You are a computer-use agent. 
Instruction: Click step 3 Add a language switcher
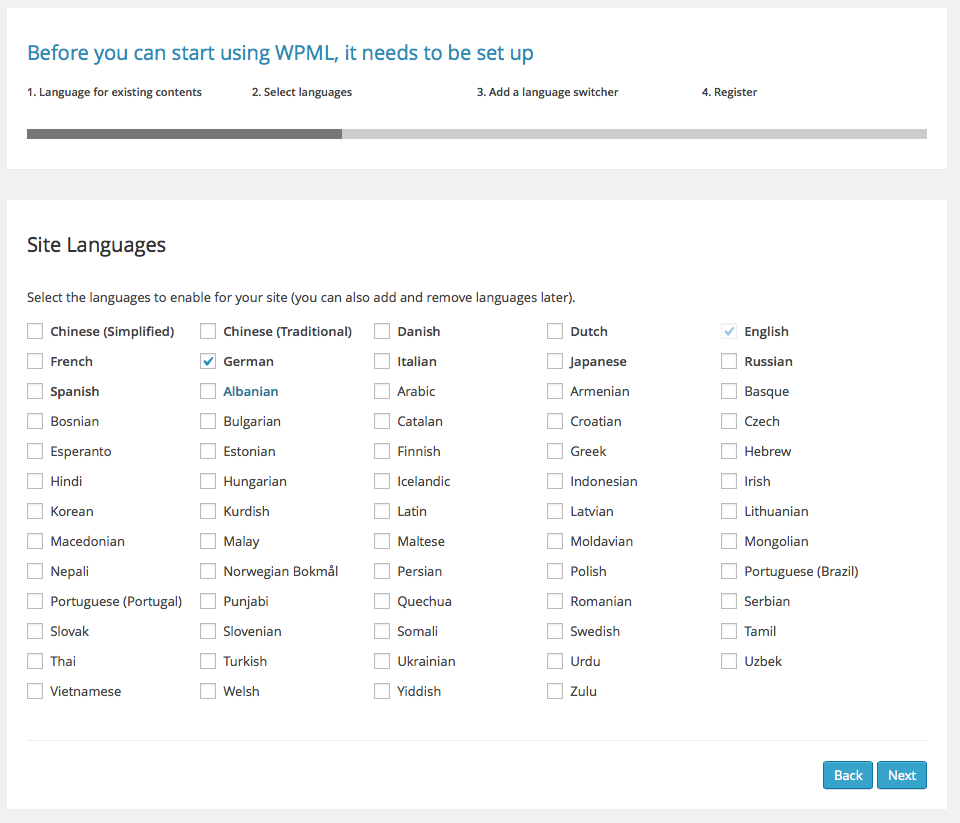click(547, 92)
